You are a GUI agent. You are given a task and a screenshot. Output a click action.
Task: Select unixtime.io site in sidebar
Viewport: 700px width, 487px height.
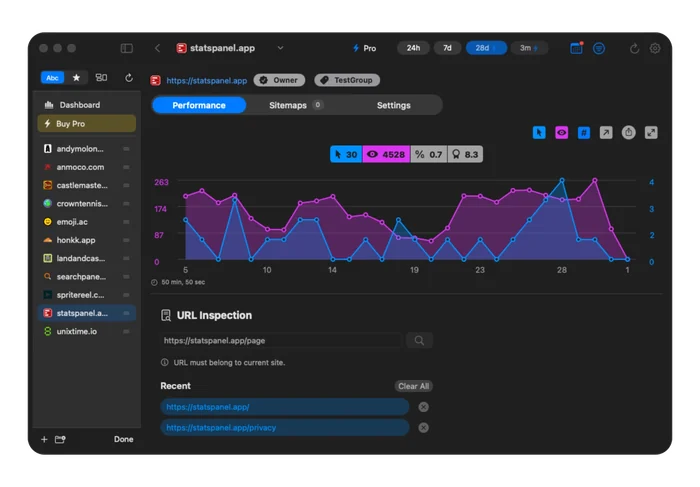pos(87,332)
